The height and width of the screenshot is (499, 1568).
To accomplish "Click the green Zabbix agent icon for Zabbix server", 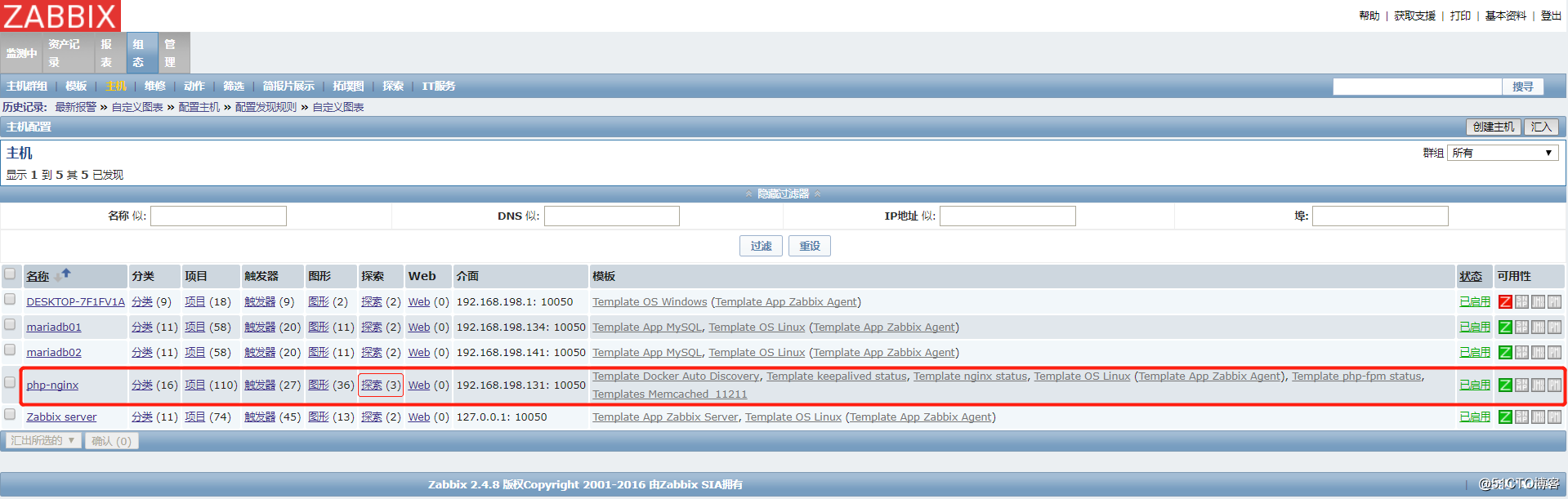I will click(1505, 417).
